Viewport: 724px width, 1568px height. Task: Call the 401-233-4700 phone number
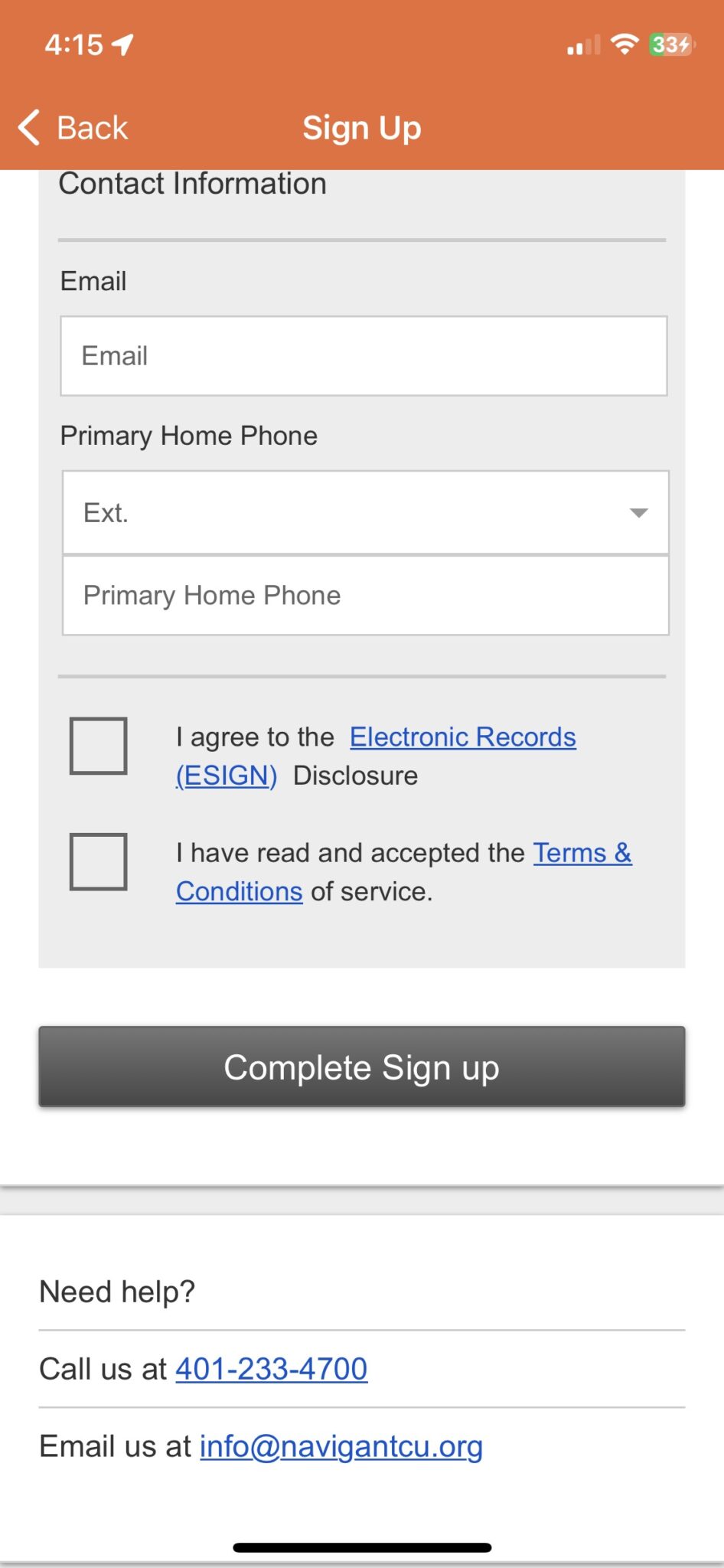(x=272, y=1369)
